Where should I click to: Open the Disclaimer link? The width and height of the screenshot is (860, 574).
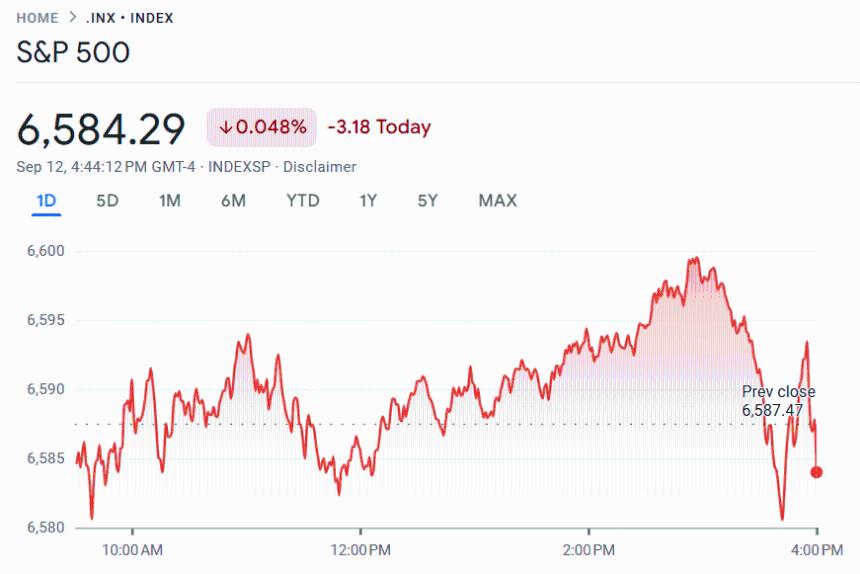pos(320,167)
